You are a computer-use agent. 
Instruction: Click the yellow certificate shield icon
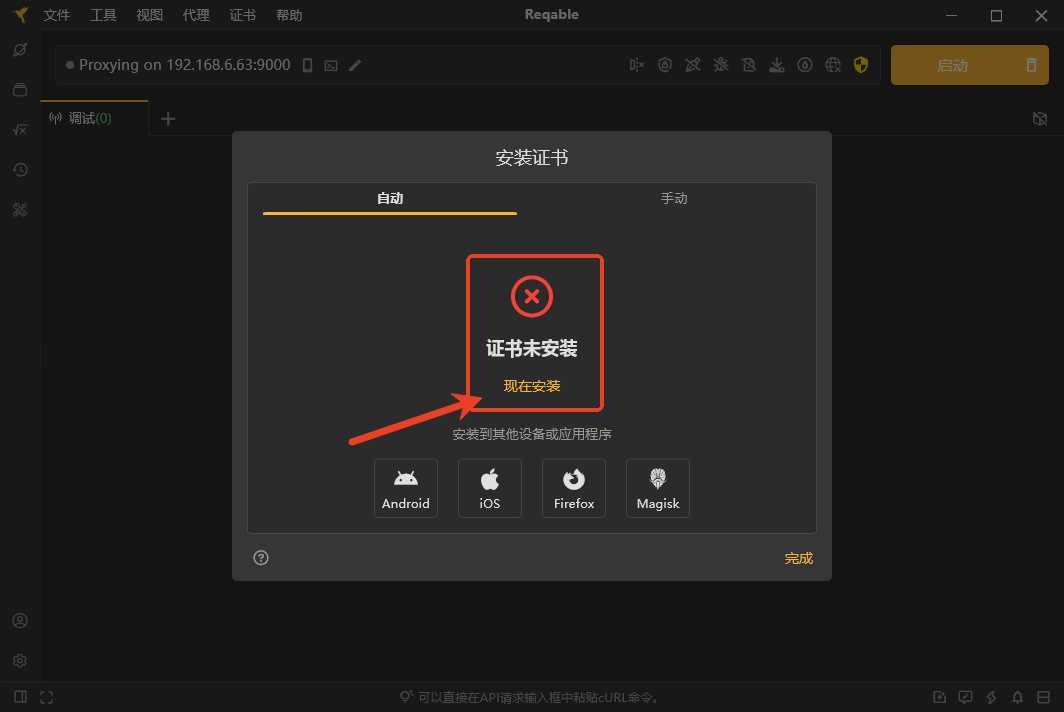861,65
